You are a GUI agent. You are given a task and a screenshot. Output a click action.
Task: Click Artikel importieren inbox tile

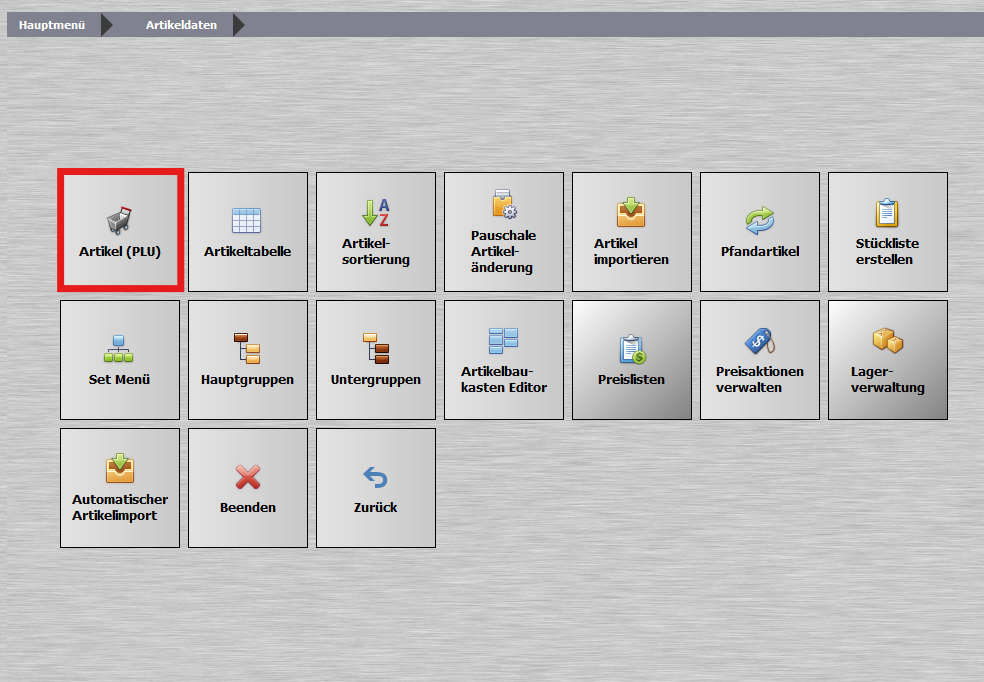click(632, 231)
